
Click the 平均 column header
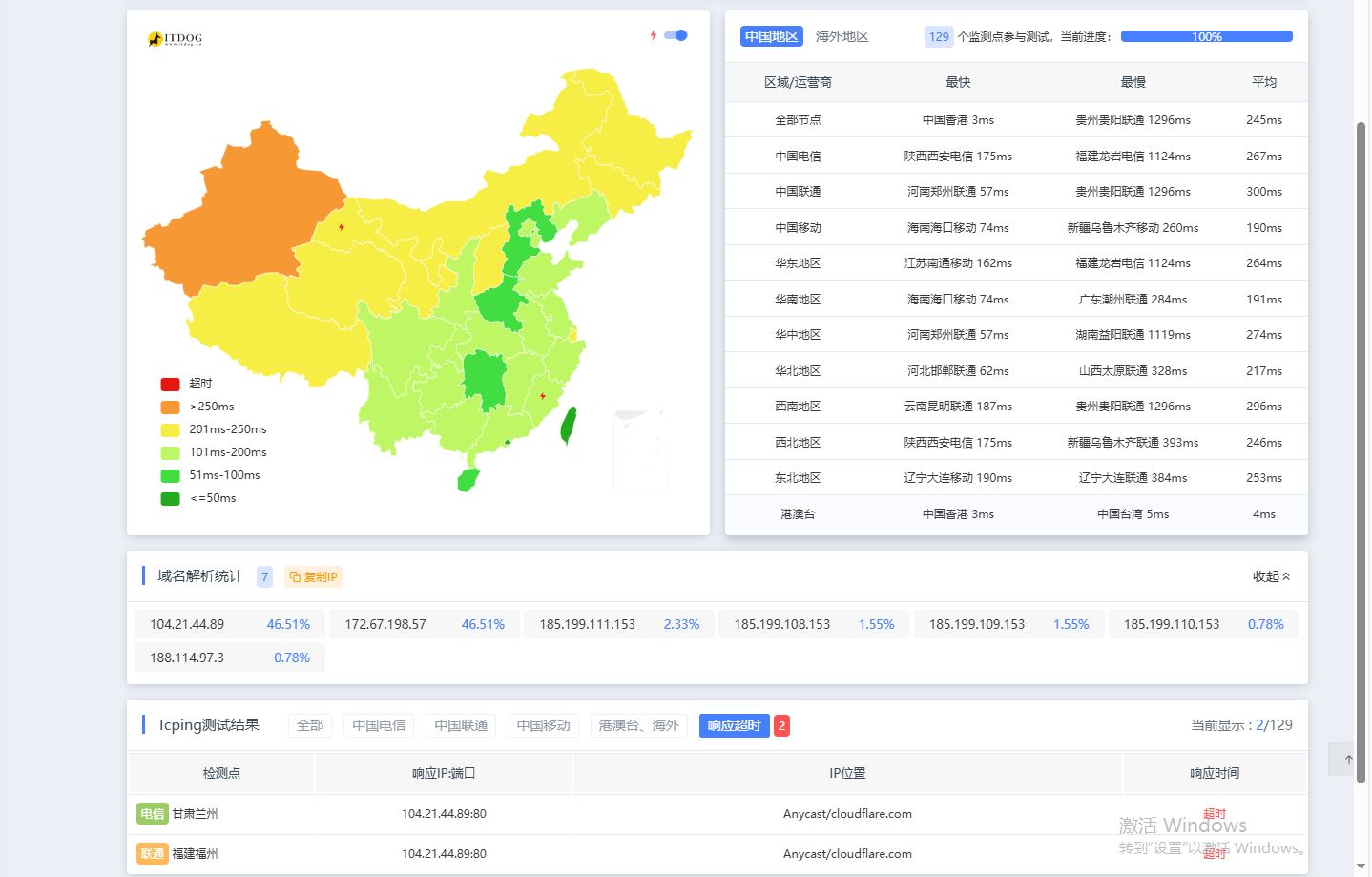pos(1264,82)
